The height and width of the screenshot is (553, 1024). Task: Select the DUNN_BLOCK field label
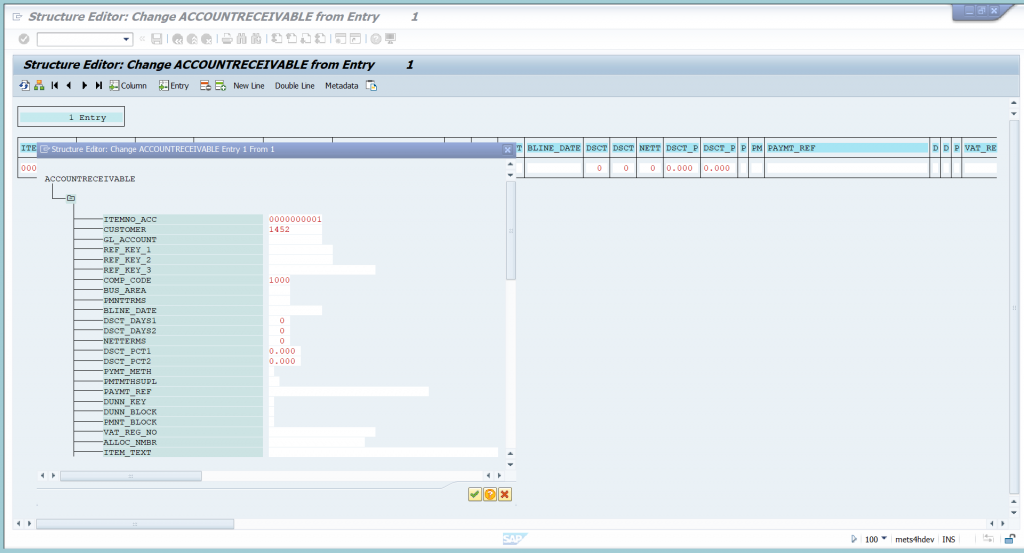point(130,412)
